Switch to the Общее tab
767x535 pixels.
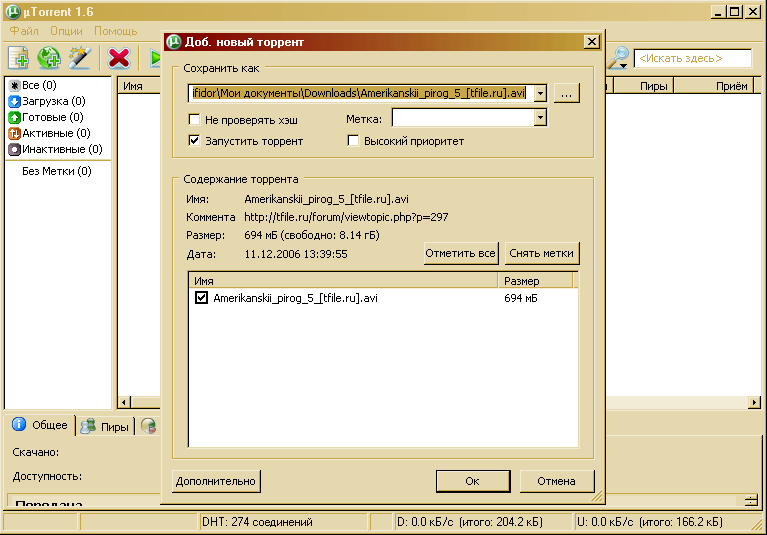click(40, 425)
